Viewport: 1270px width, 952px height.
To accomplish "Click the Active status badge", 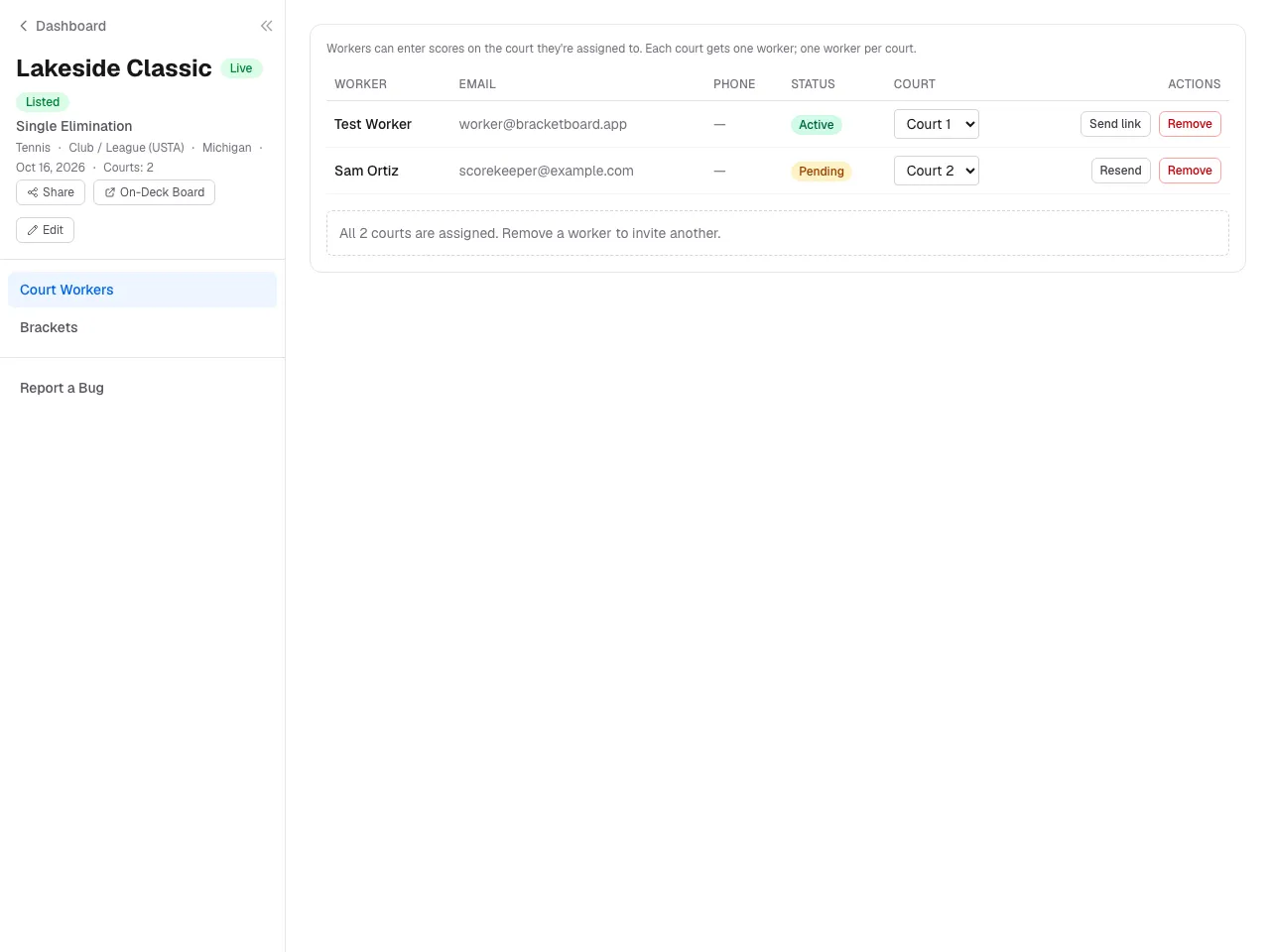I will (x=817, y=125).
